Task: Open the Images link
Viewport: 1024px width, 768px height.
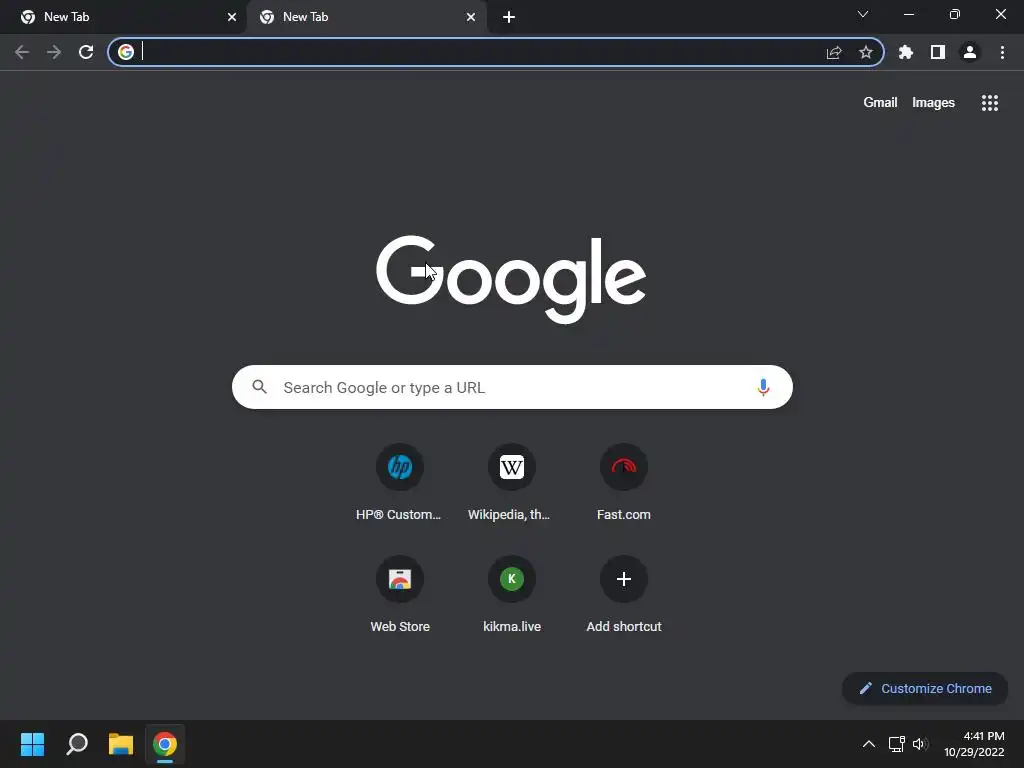Action: coord(933,103)
